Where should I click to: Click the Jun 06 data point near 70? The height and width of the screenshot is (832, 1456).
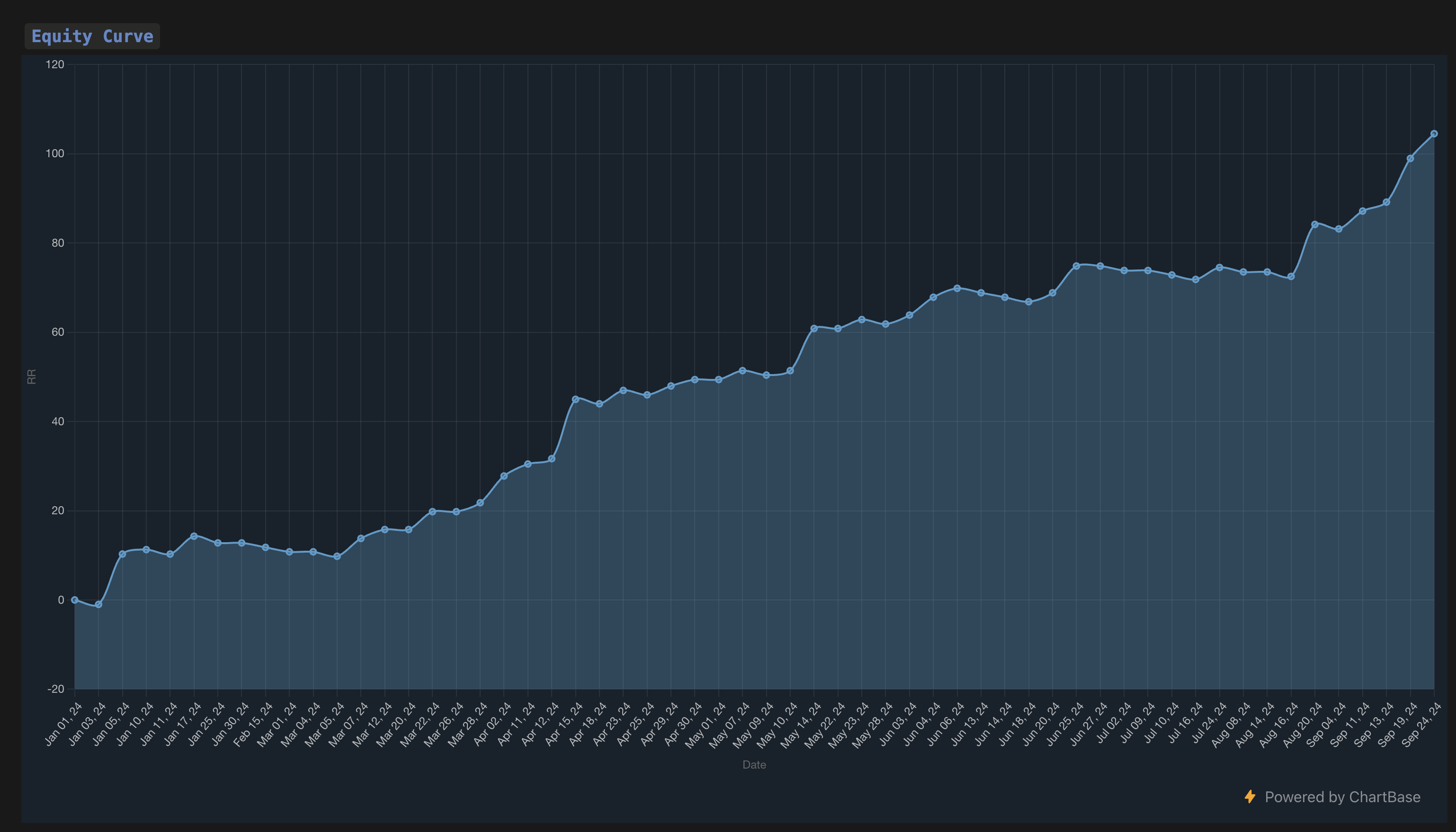tap(957, 288)
